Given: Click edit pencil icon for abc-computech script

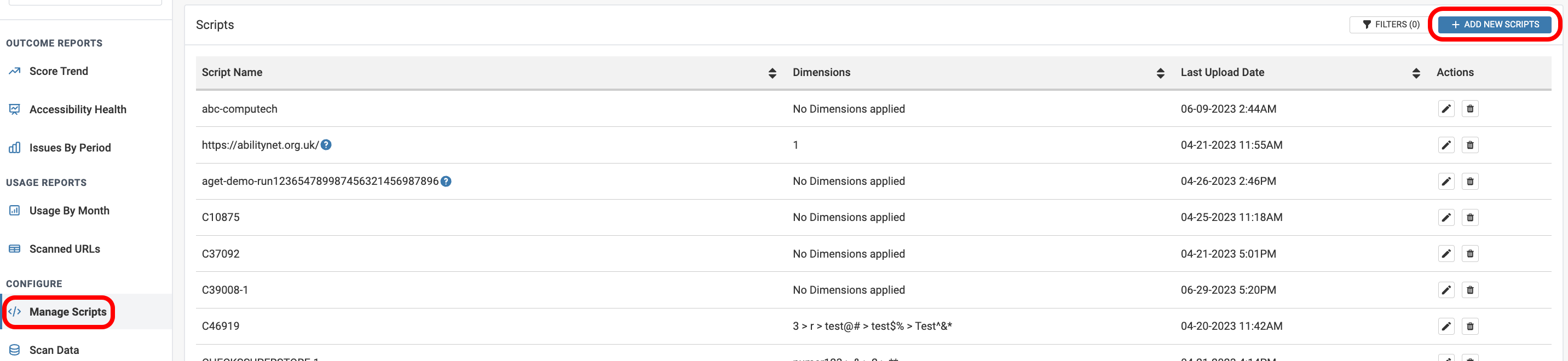Looking at the screenshot, I should pos(1446,109).
